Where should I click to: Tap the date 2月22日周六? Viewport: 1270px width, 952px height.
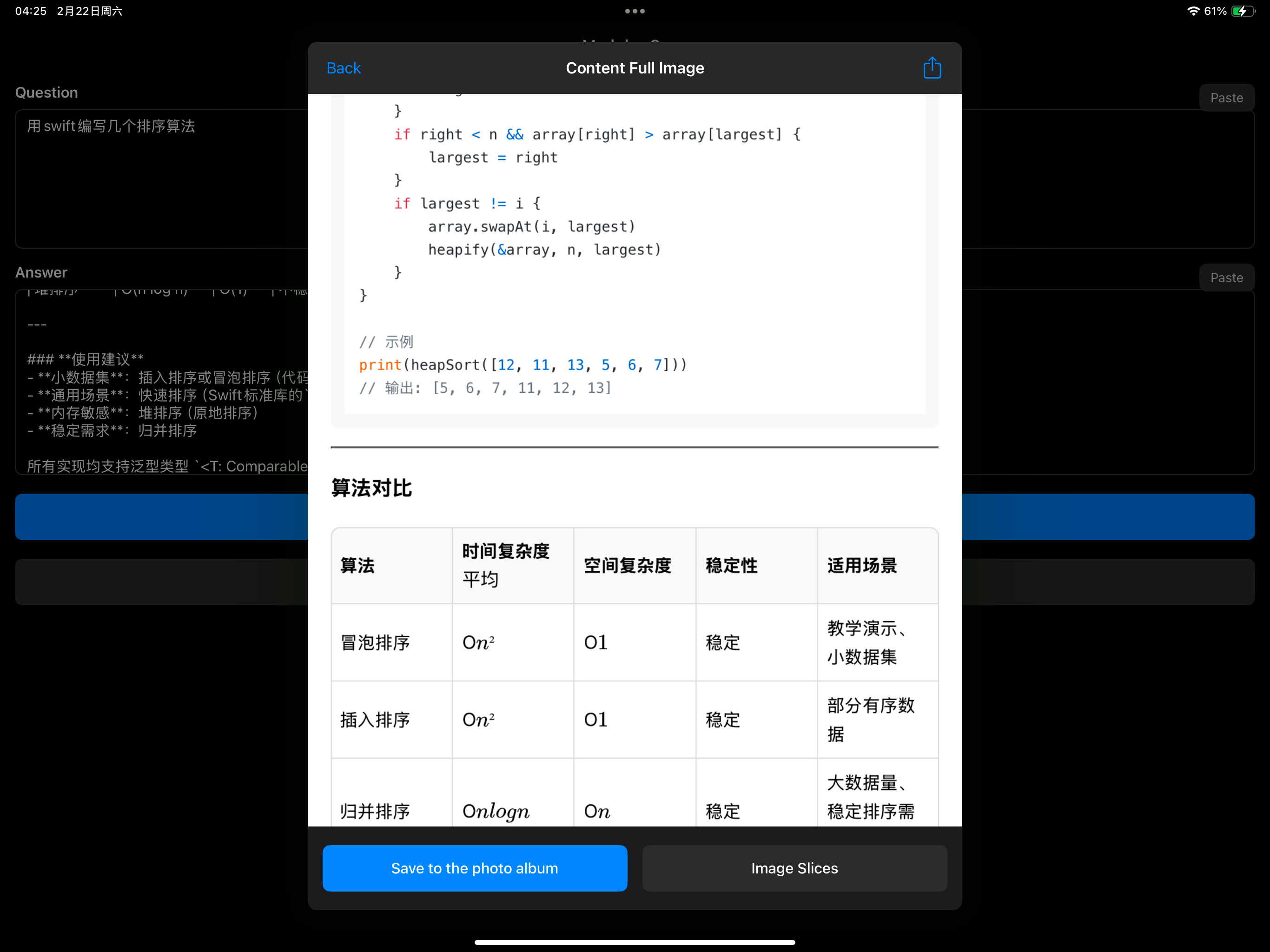pyautogui.click(x=90, y=11)
